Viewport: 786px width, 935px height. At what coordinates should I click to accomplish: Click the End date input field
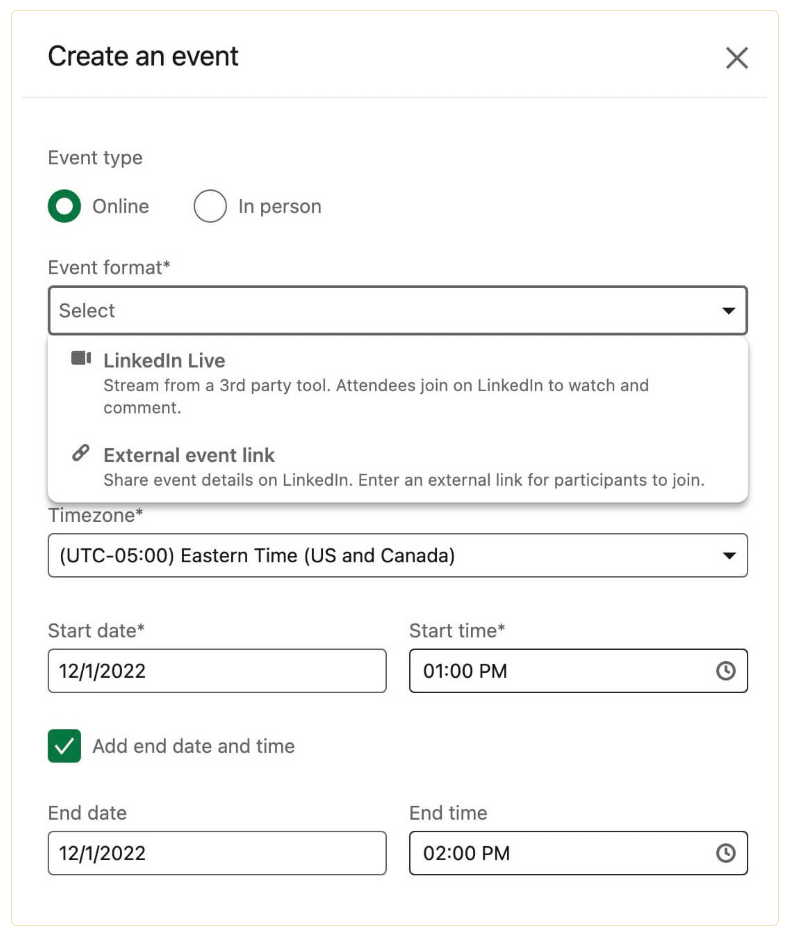tap(216, 853)
